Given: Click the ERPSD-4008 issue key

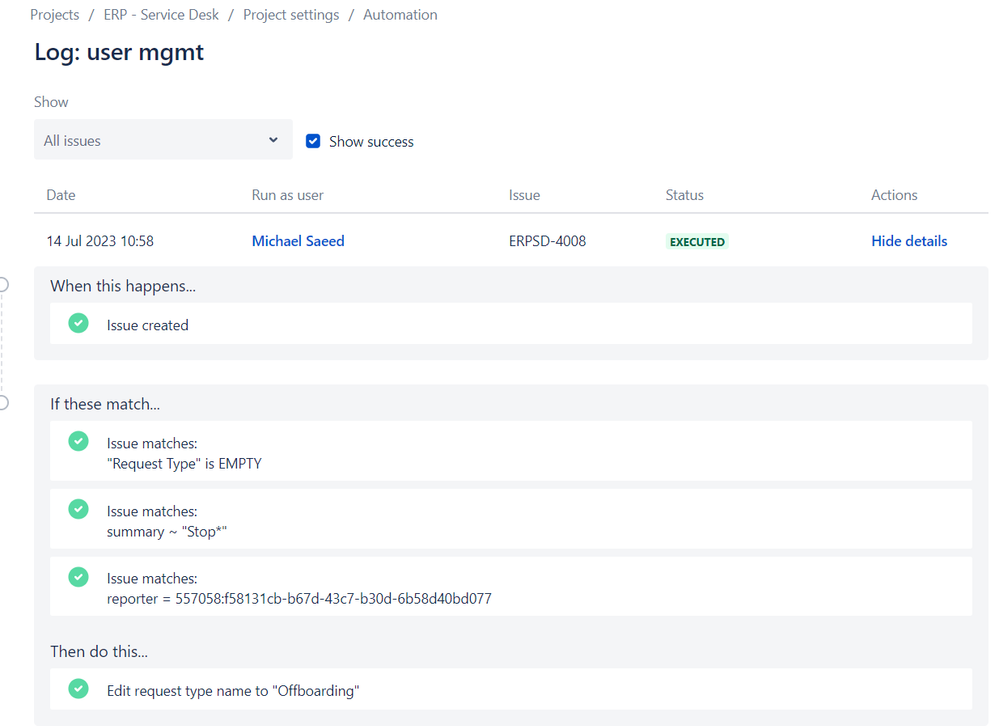Looking at the screenshot, I should [x=547, y=241].
